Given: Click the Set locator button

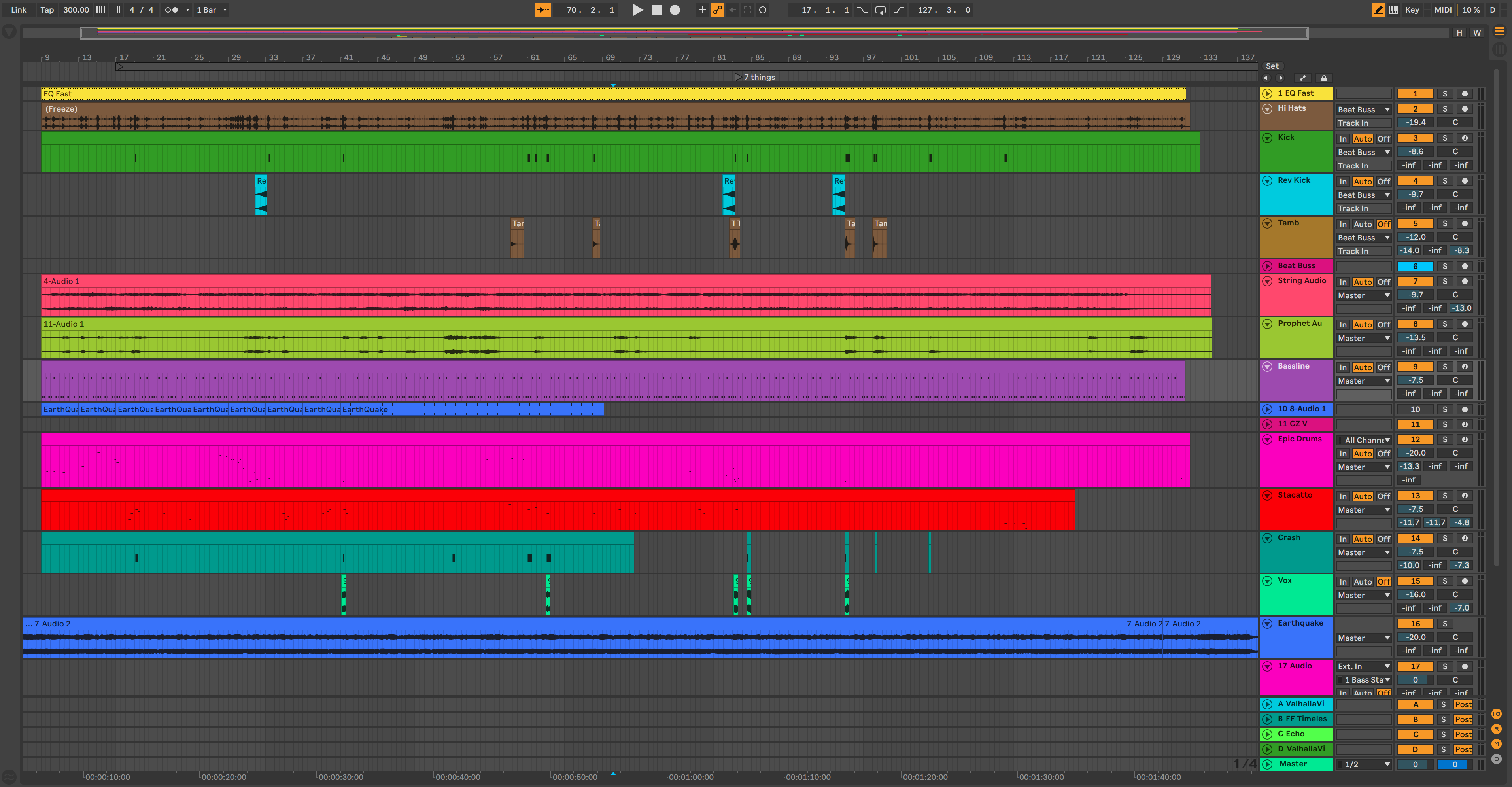Looking at the screenshot, I should pos(1272,66).
